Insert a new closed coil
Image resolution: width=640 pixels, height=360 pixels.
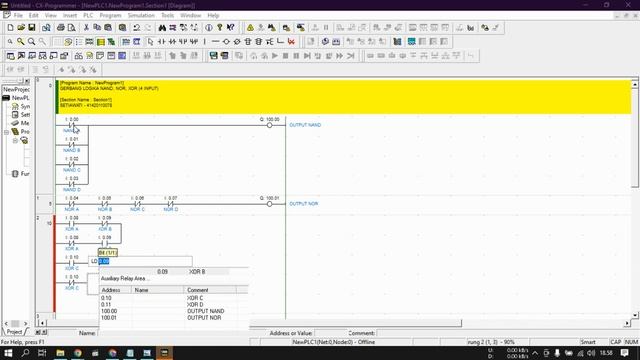[x=237, y=42]
